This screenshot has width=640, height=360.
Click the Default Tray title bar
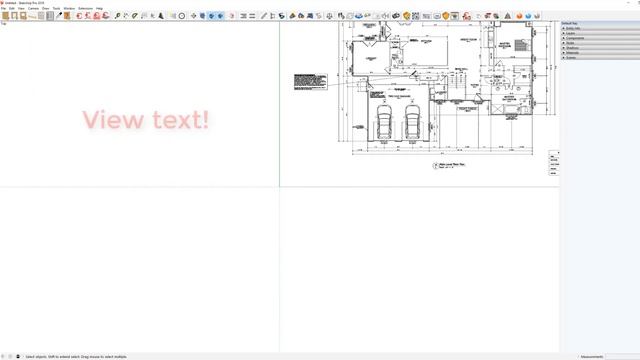tap(600, 23)
